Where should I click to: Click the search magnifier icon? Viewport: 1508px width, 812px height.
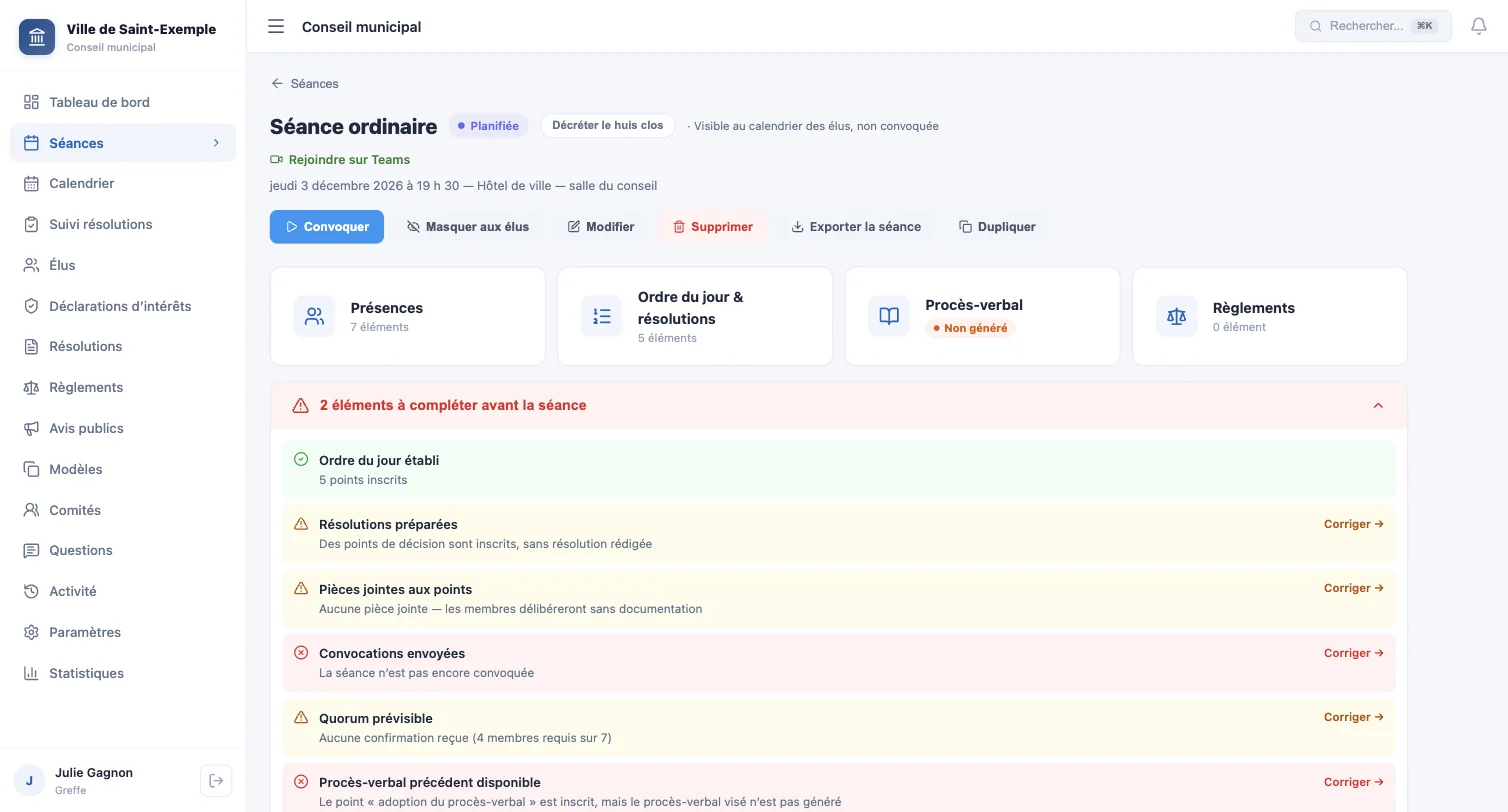click(1316, 26)
